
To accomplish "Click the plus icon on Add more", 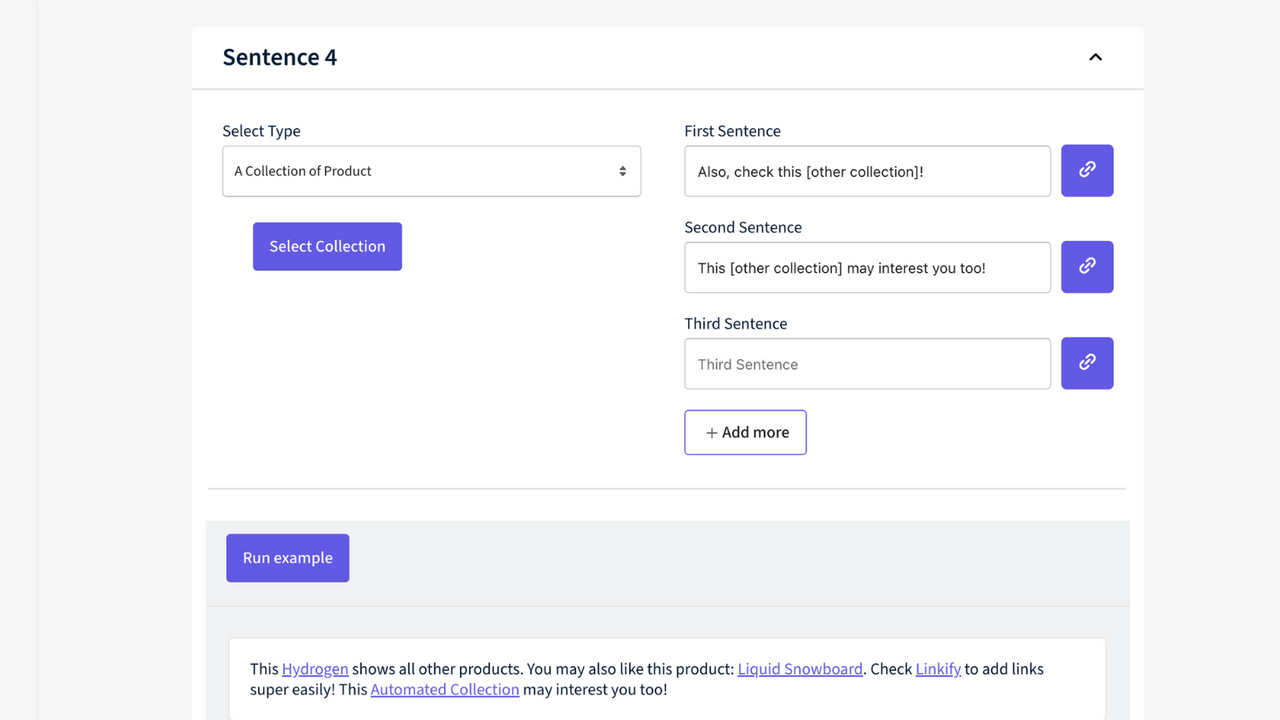I will (711, 432).
